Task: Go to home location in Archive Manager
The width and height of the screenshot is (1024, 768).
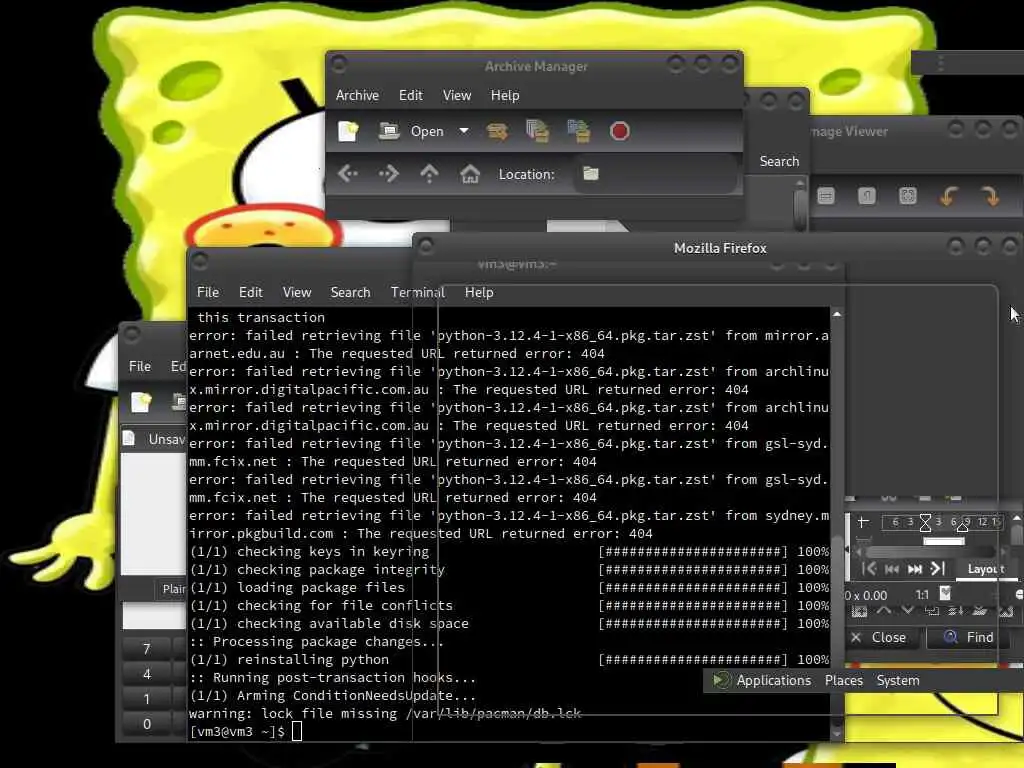Action: 470,174
